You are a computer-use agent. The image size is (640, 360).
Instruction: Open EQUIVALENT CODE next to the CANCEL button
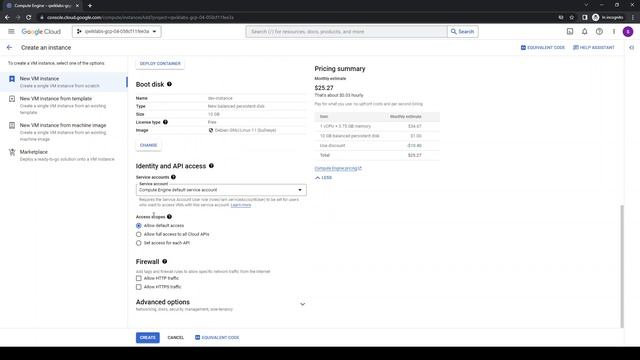pos(217,338)
